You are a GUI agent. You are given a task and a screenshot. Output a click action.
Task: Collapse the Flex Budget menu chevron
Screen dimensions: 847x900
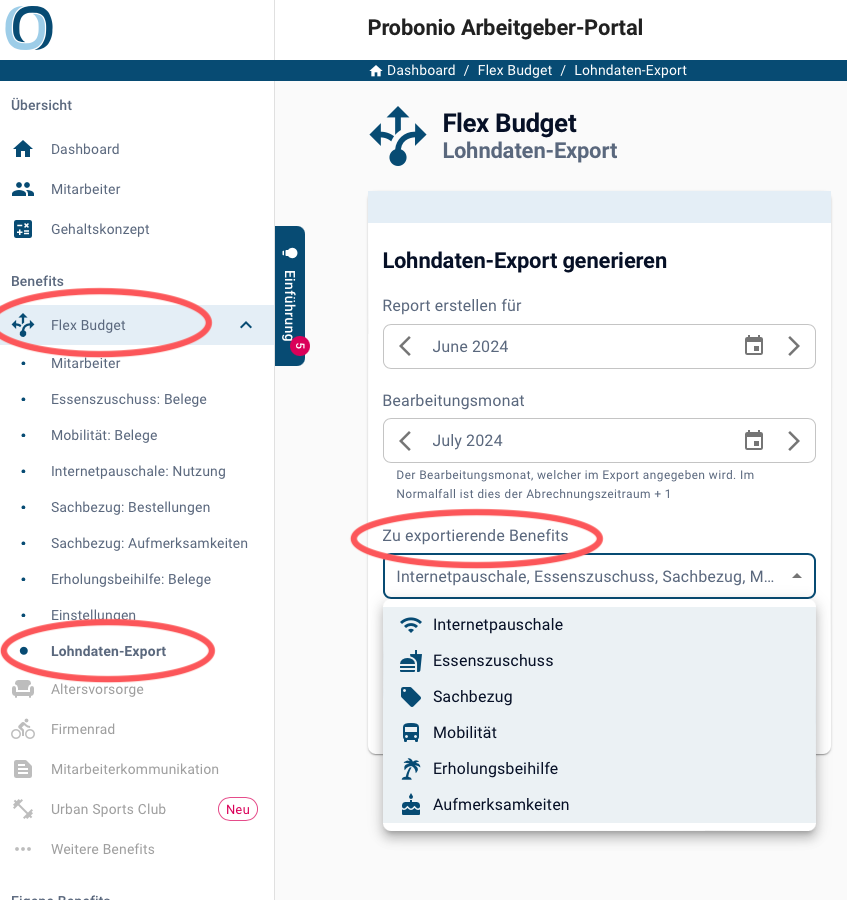(246, 325)
